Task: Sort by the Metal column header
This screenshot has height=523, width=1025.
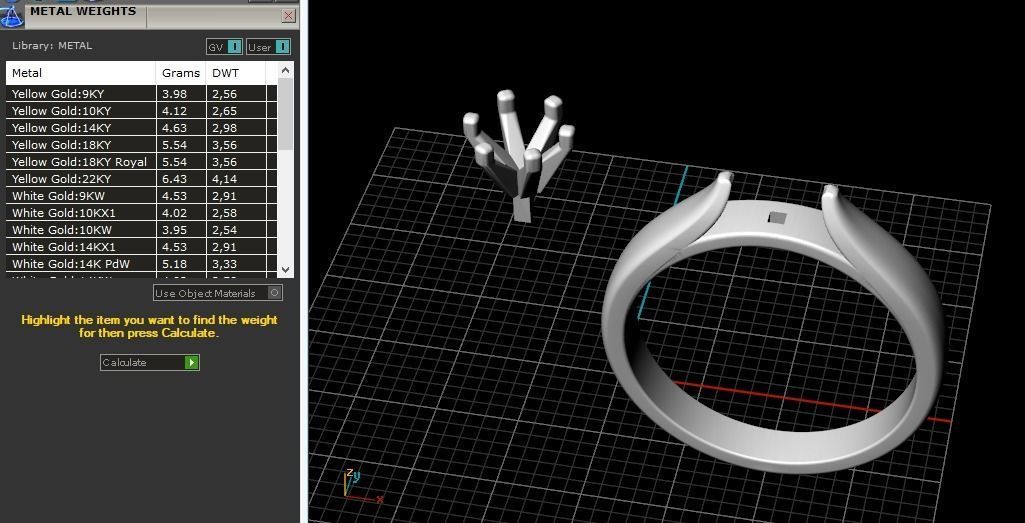Action: (x=81, y=73)
